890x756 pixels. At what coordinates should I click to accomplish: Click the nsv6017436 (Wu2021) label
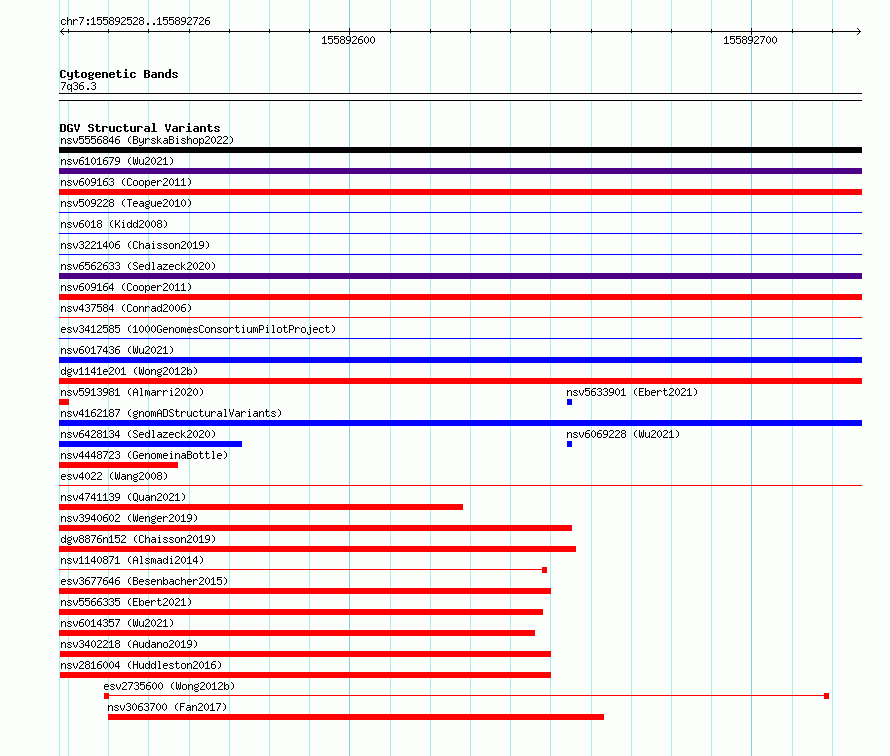pos(117,350)
